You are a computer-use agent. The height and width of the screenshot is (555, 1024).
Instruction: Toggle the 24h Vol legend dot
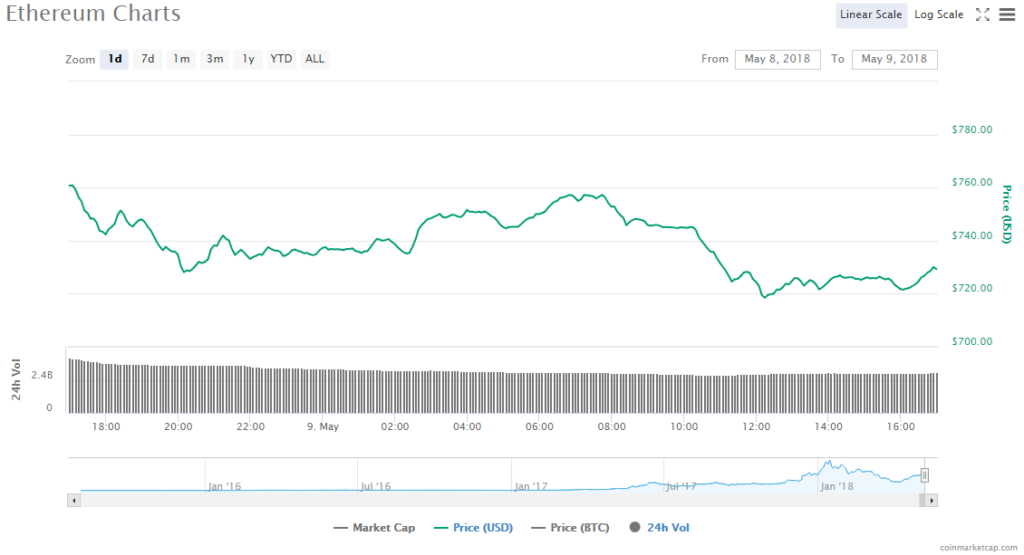636,527
